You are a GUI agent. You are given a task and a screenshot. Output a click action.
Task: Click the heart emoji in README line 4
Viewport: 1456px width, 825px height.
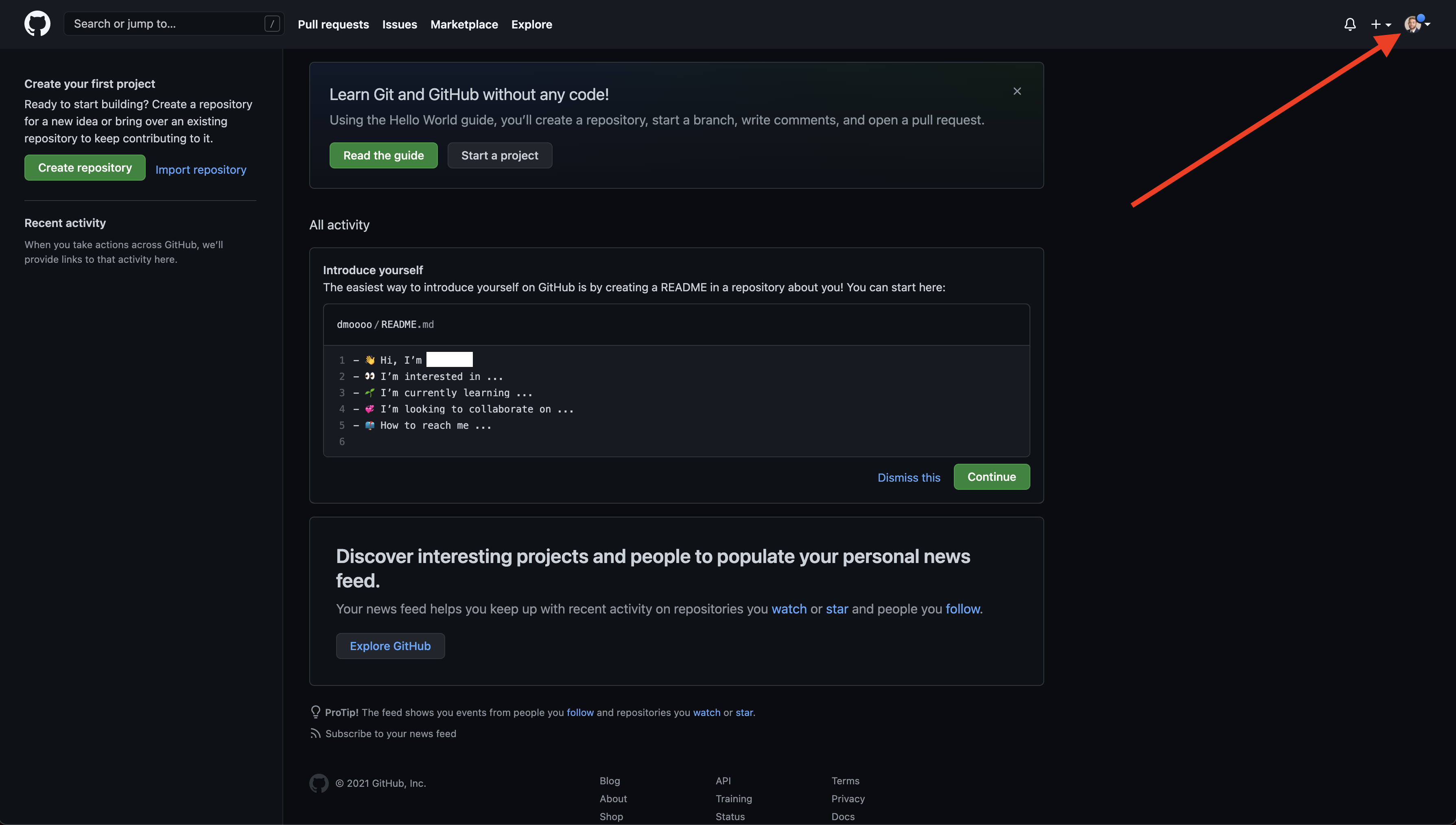point(370,408)
